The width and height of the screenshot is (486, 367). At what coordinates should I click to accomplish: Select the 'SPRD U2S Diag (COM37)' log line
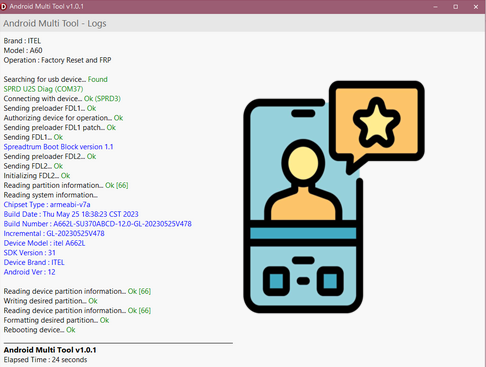(43, 89)
